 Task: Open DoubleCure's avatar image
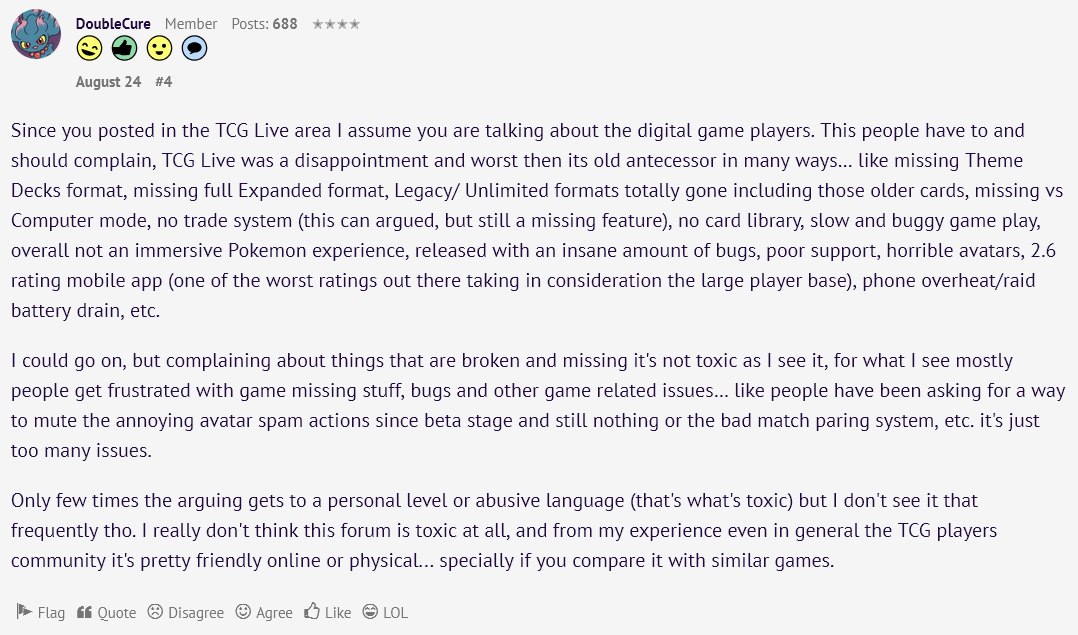point(36,34)
